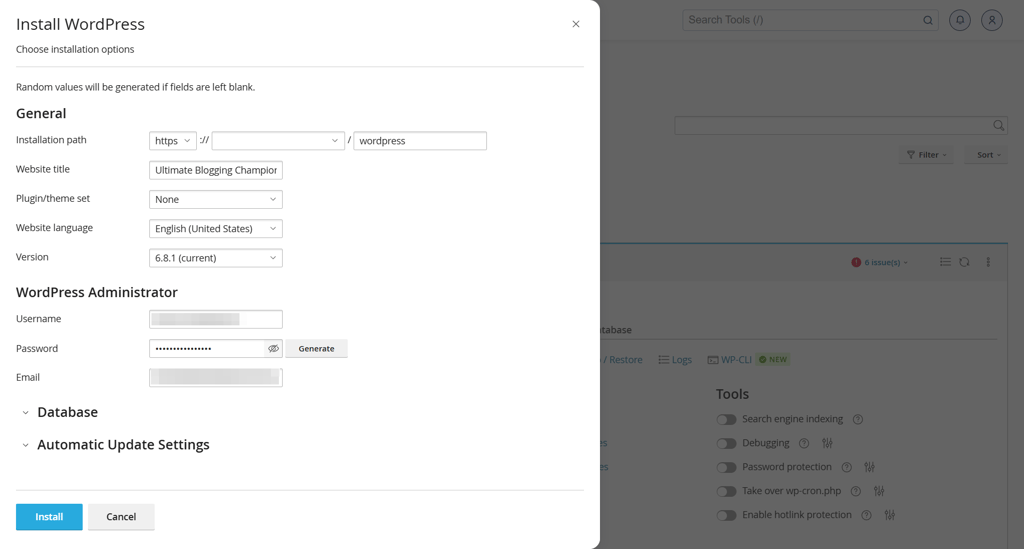
Task: Click the Install button
Action: pyautogui.click(x=49, y=516)
